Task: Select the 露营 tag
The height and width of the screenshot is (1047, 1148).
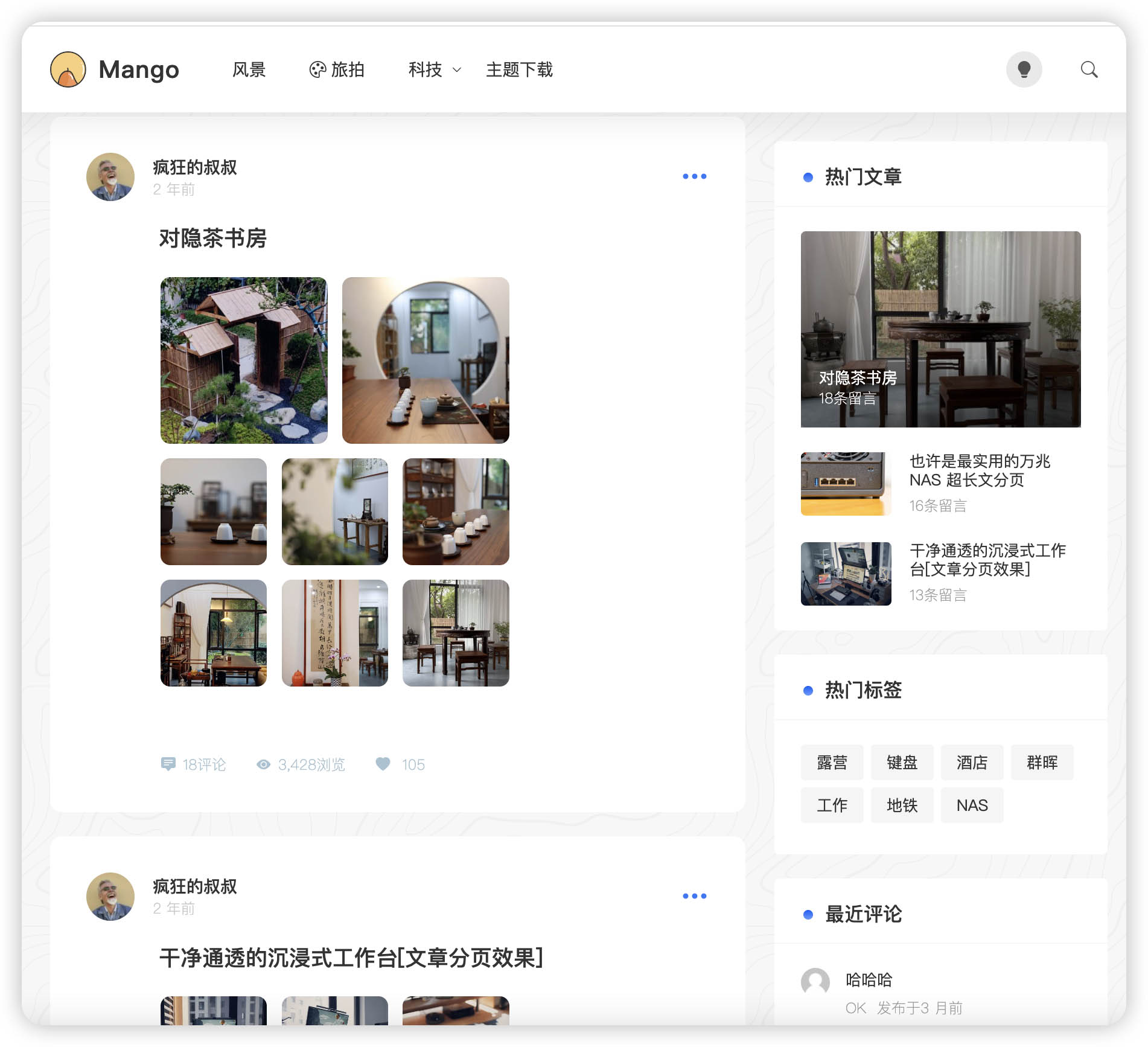Action: 832,763
